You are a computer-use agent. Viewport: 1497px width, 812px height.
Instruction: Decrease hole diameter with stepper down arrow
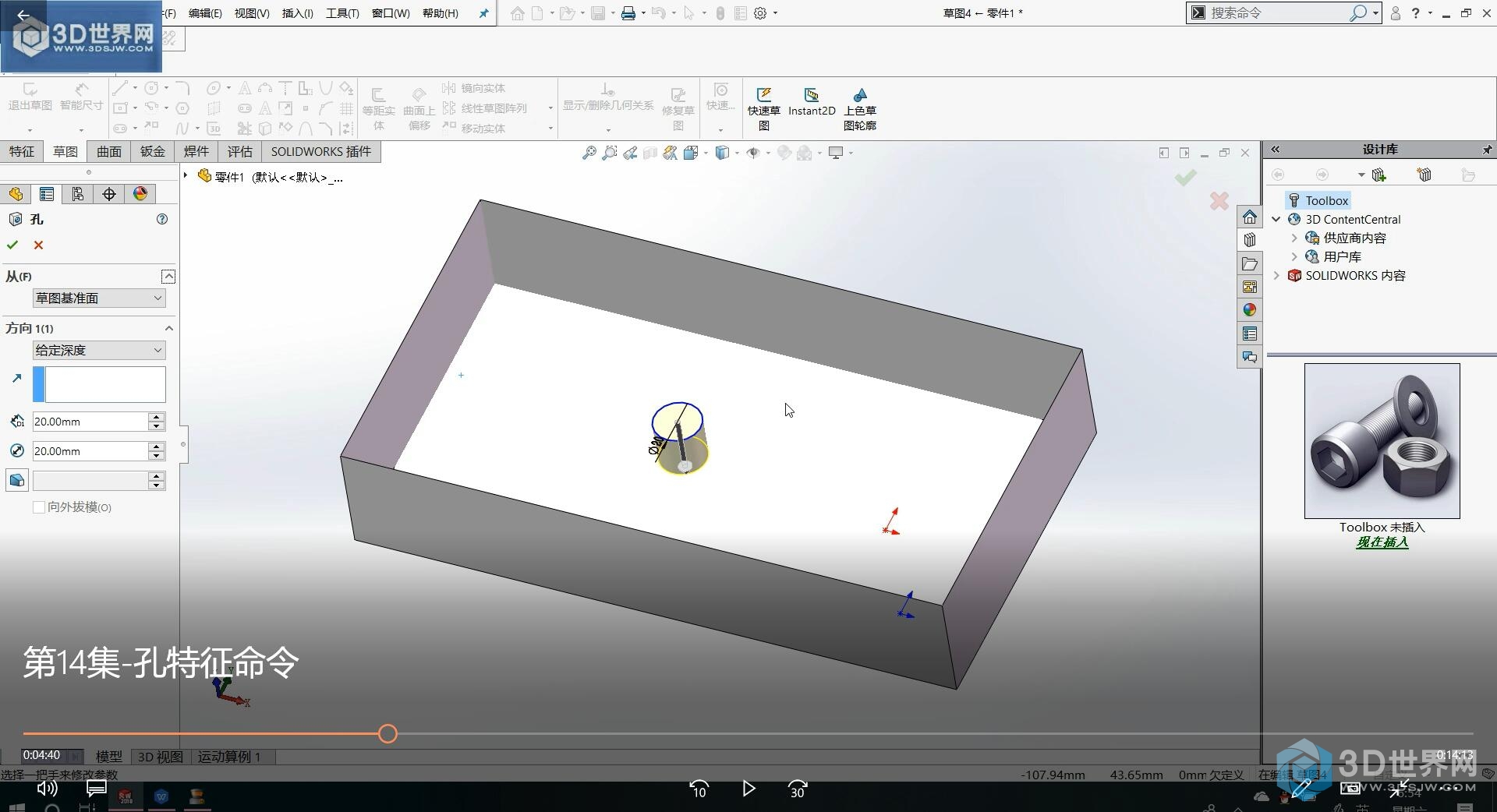pos(157,456)
